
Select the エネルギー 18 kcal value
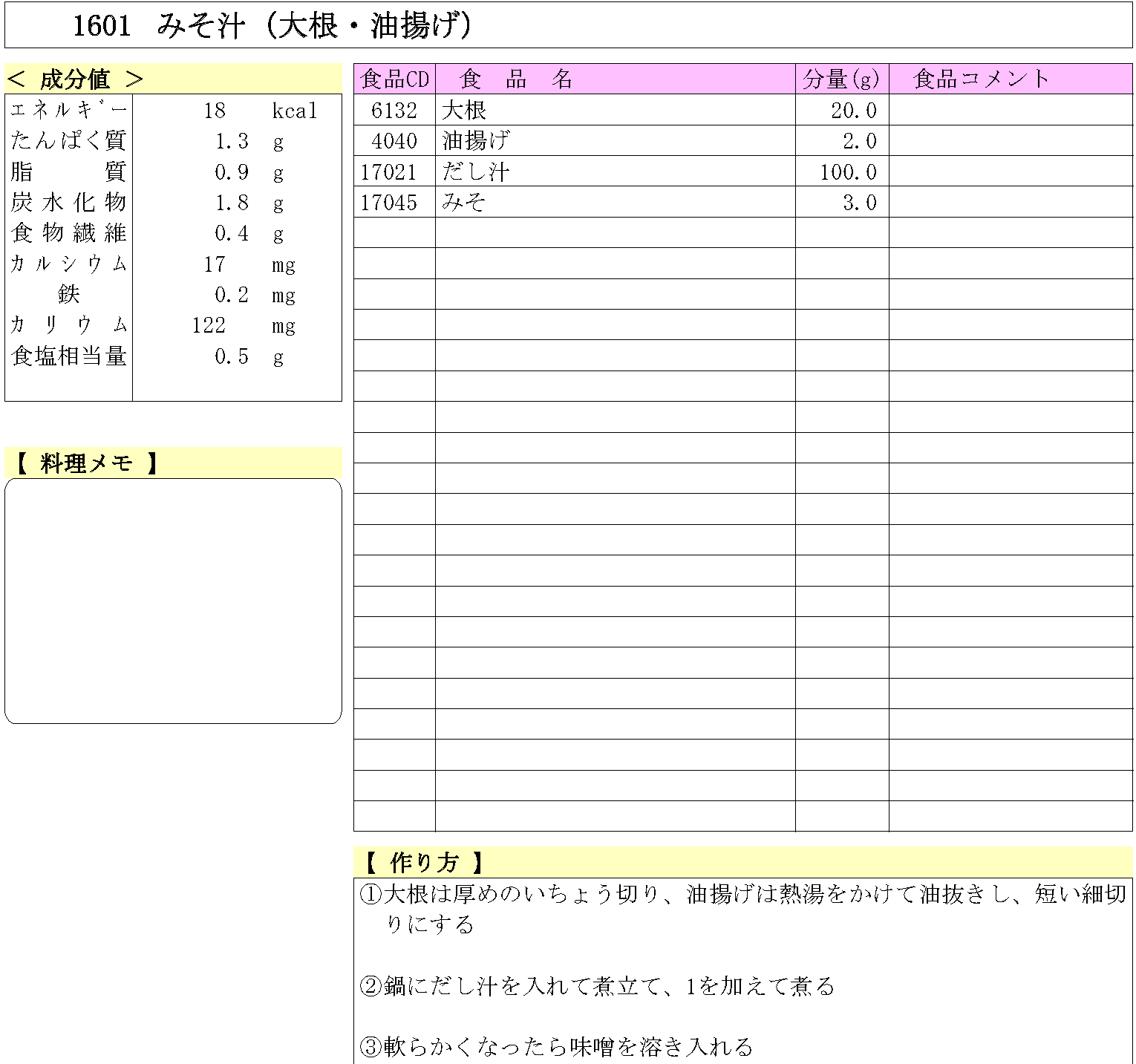(x=215, y=111)
